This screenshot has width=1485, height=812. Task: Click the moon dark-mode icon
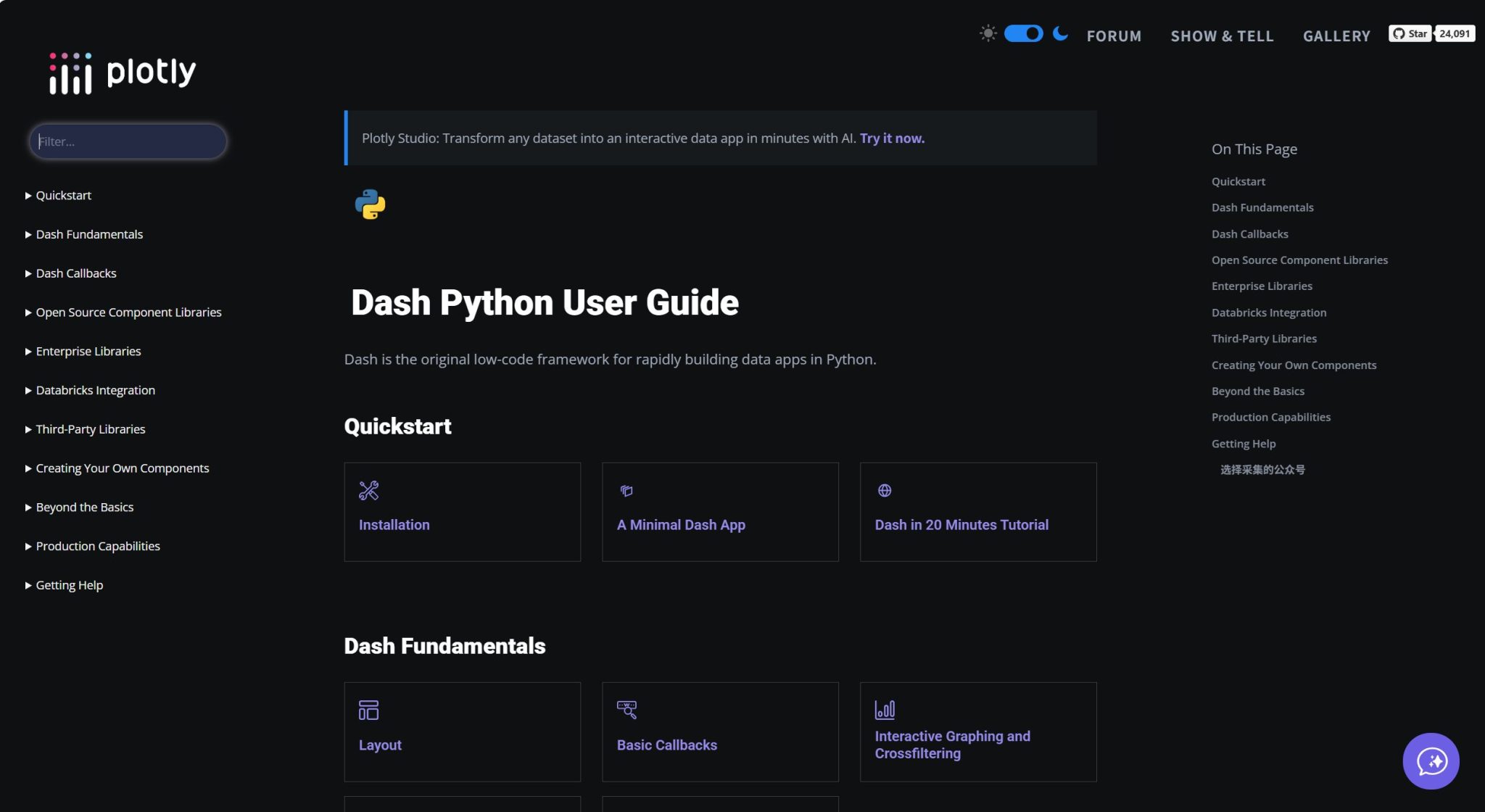pos(1060,33)
